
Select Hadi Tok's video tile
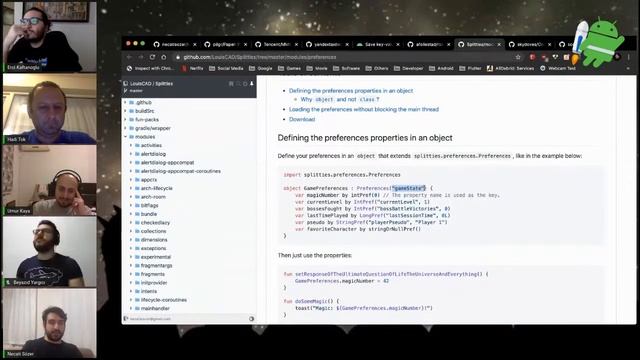[50, 109]
